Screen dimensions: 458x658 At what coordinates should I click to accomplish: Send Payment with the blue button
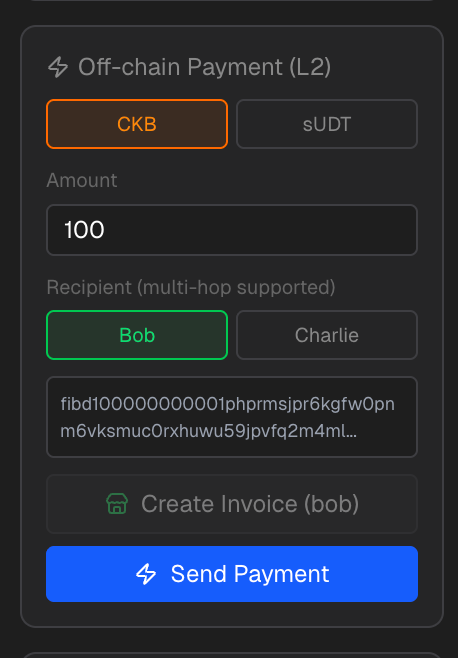[x=232, y=574]
